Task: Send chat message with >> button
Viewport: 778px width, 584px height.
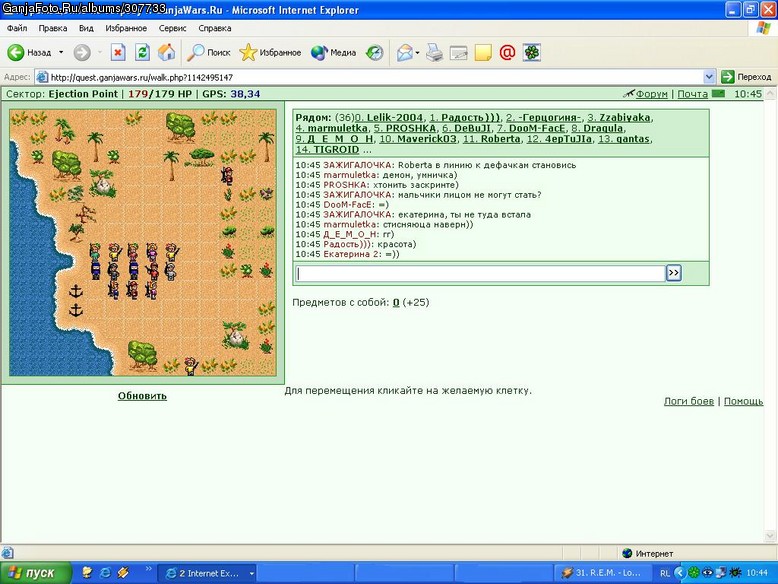Action: (x=673, y=273)
